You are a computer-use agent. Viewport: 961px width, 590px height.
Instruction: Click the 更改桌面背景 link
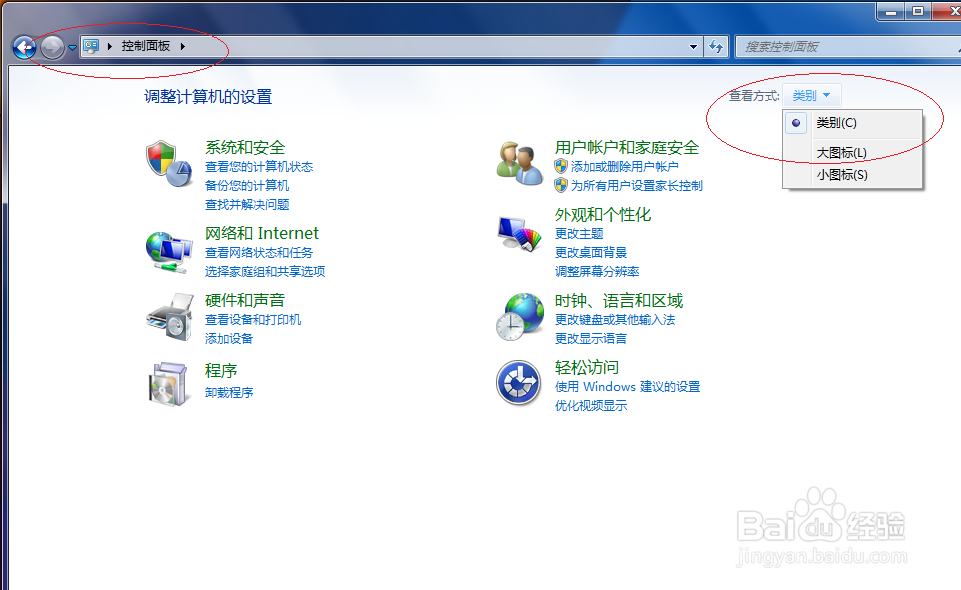tap(591, 252)
